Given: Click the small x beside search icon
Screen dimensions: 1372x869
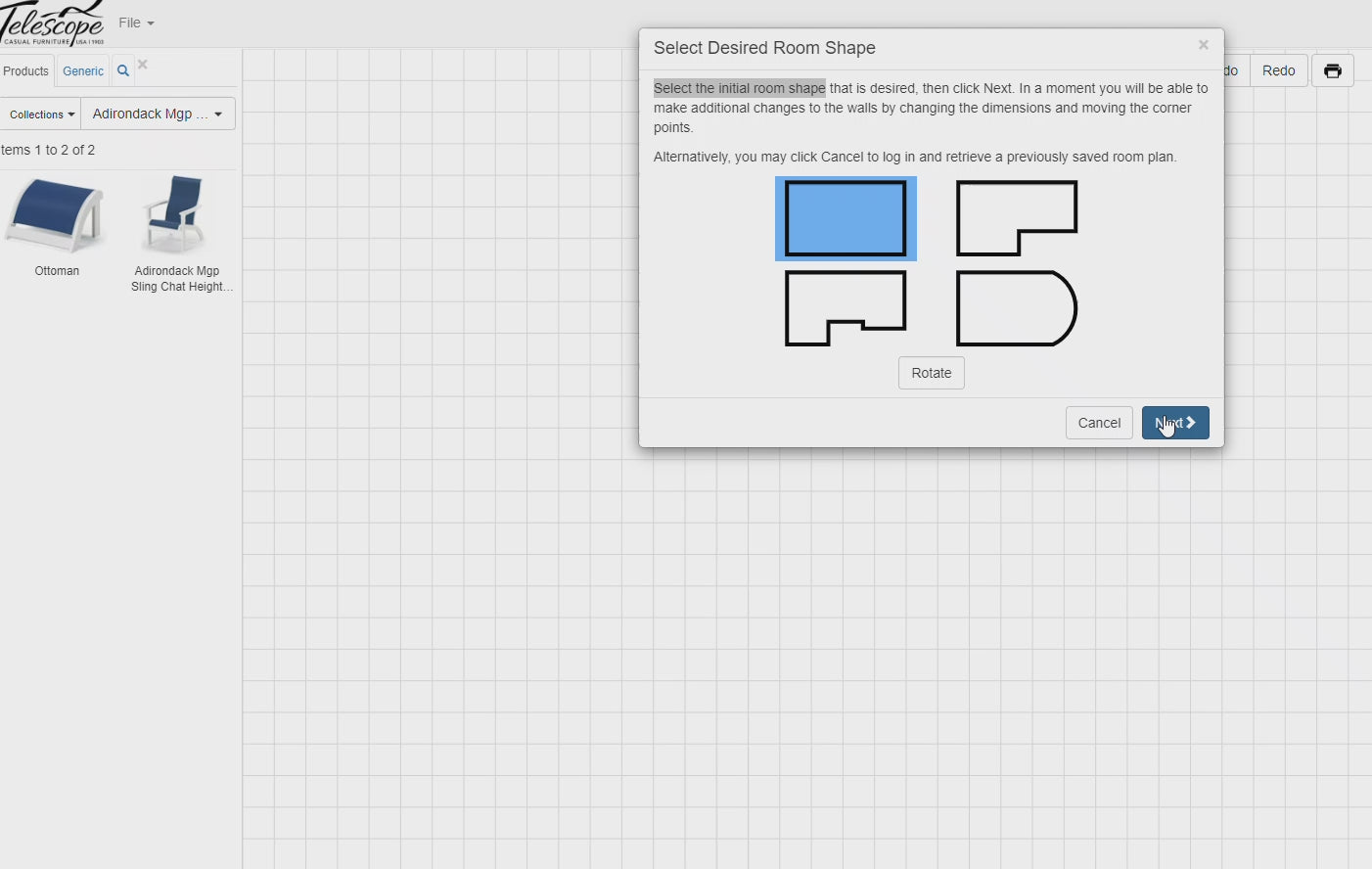Looking at the screenshot, I should [143, 65].
